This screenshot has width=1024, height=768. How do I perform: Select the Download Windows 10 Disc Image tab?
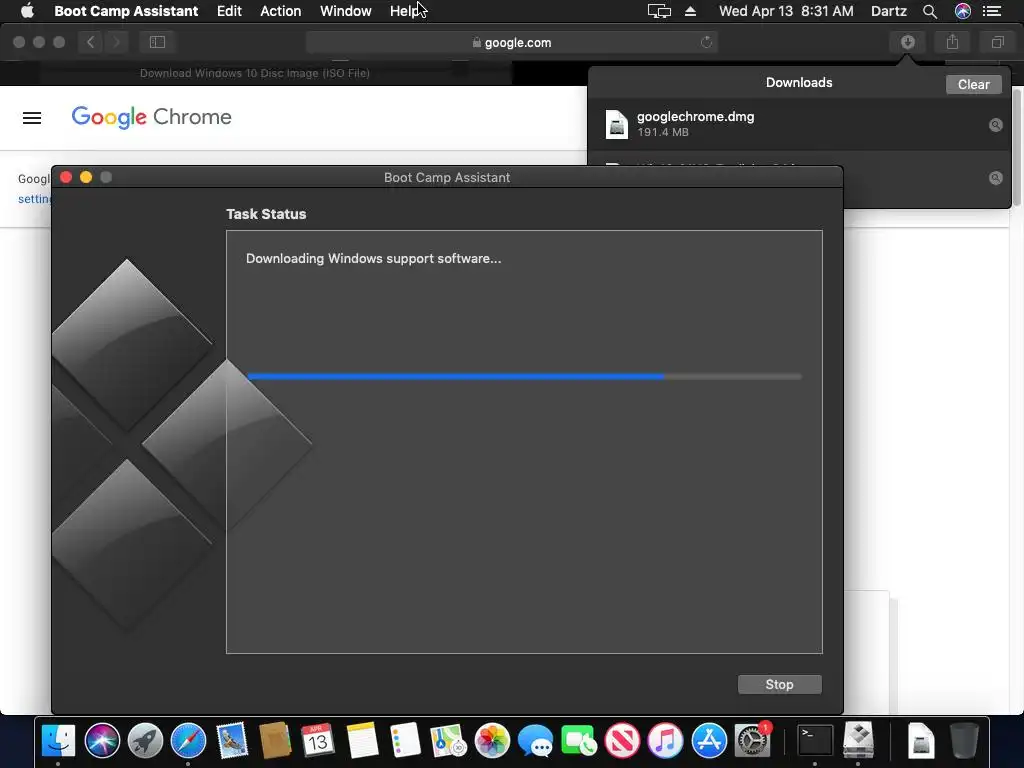pyautogui.click(x=255, y=73)
